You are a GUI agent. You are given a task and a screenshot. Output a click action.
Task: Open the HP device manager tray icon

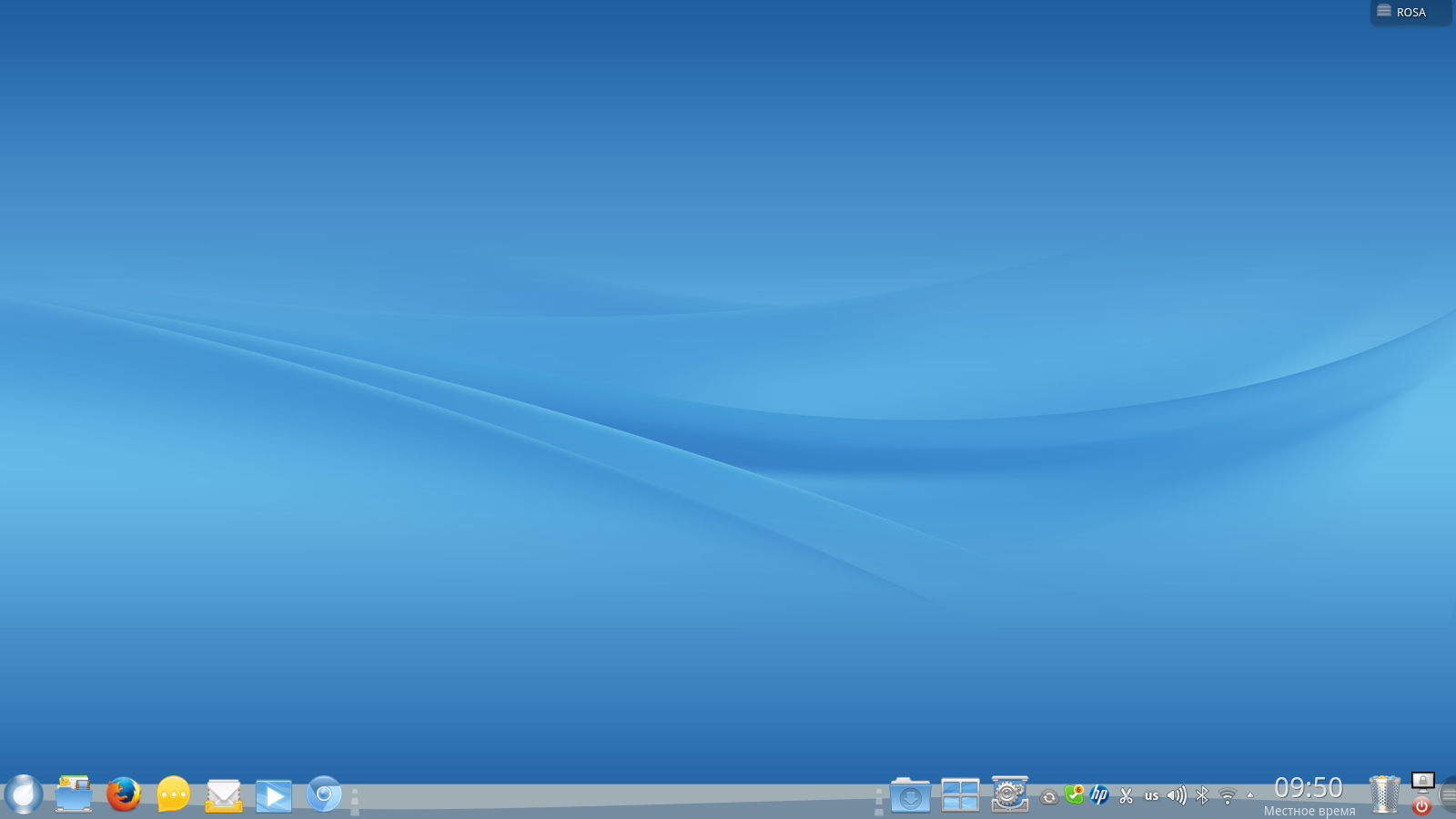[1099, 794]
